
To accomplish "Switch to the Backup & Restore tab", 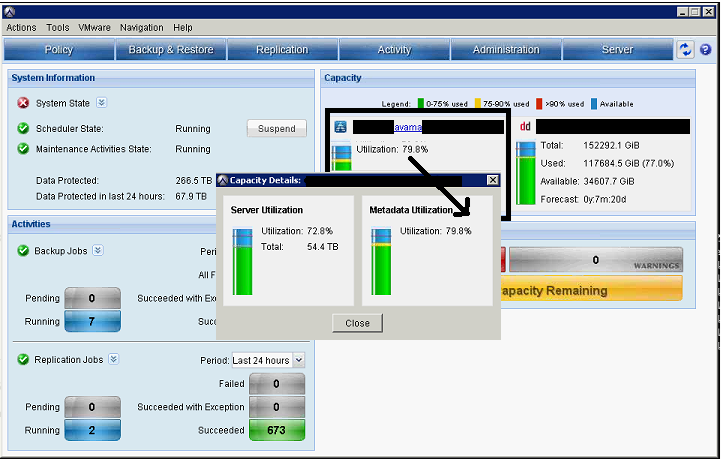I will [171, 50].
